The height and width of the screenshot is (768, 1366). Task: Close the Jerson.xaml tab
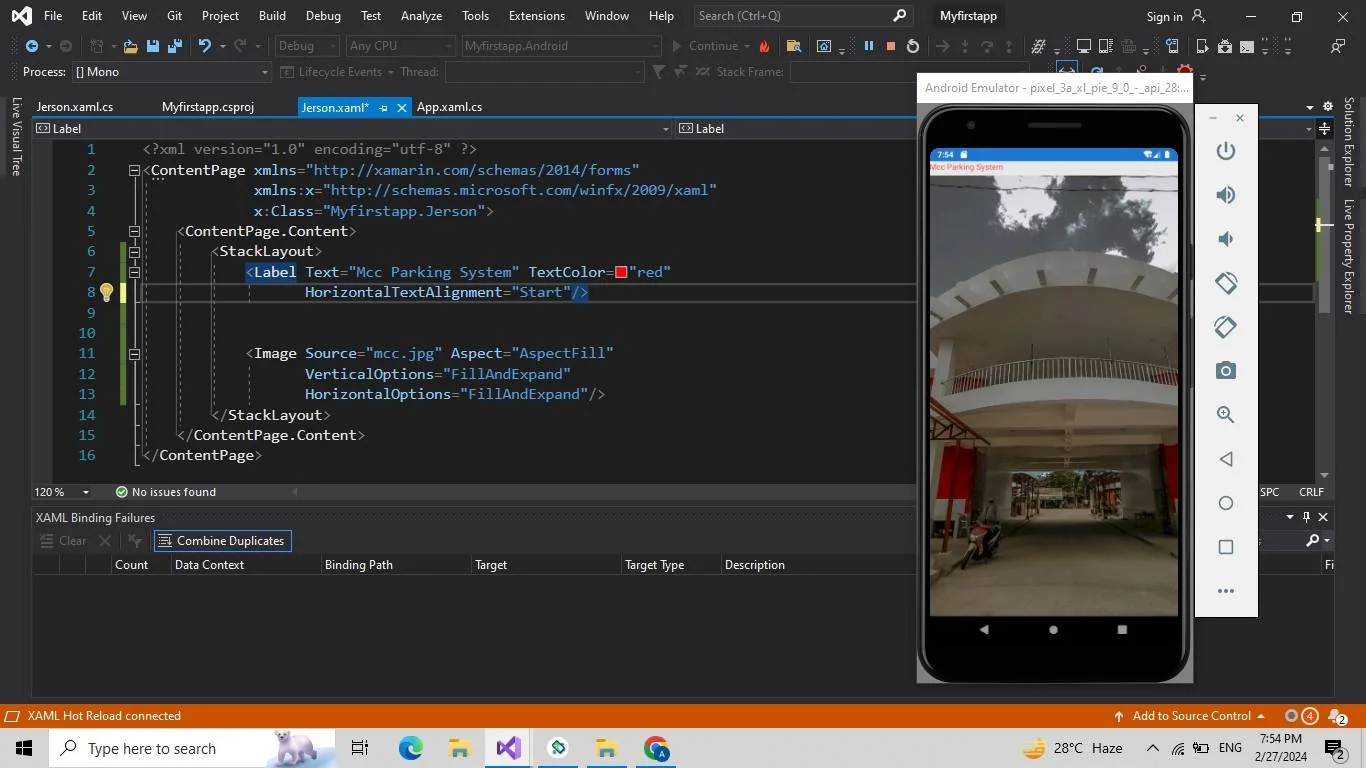click(x=402, y=107)
